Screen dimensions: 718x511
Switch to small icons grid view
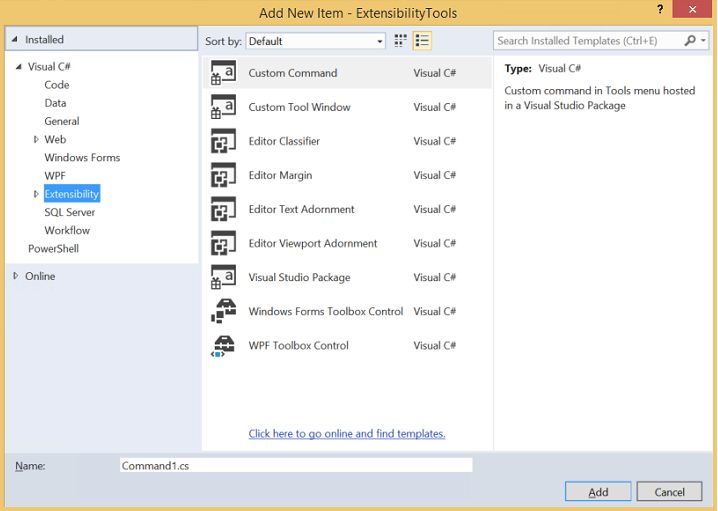click(x=401, y=41)
